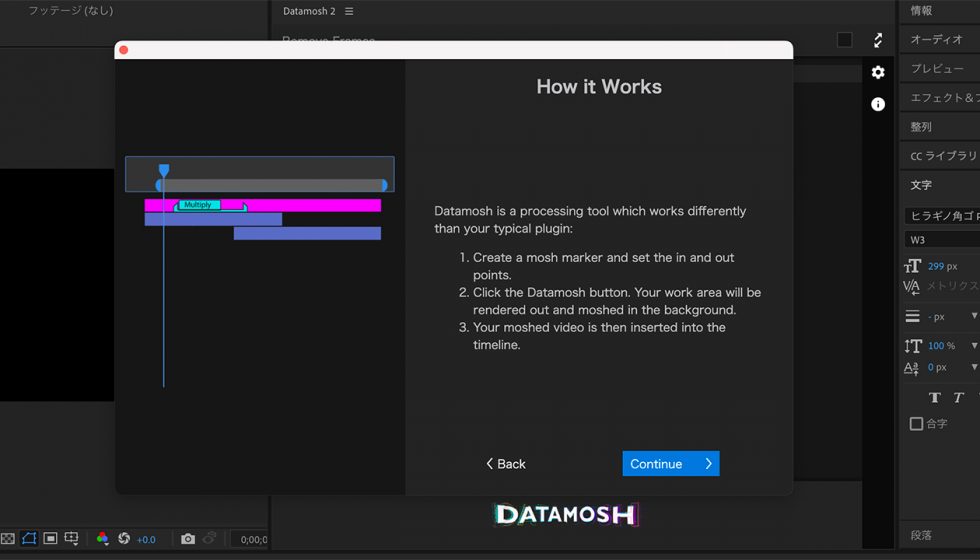This screenshot has height=560, width=980.
Task: Click the メトリクス kerning value
Action: pos(952,286)
